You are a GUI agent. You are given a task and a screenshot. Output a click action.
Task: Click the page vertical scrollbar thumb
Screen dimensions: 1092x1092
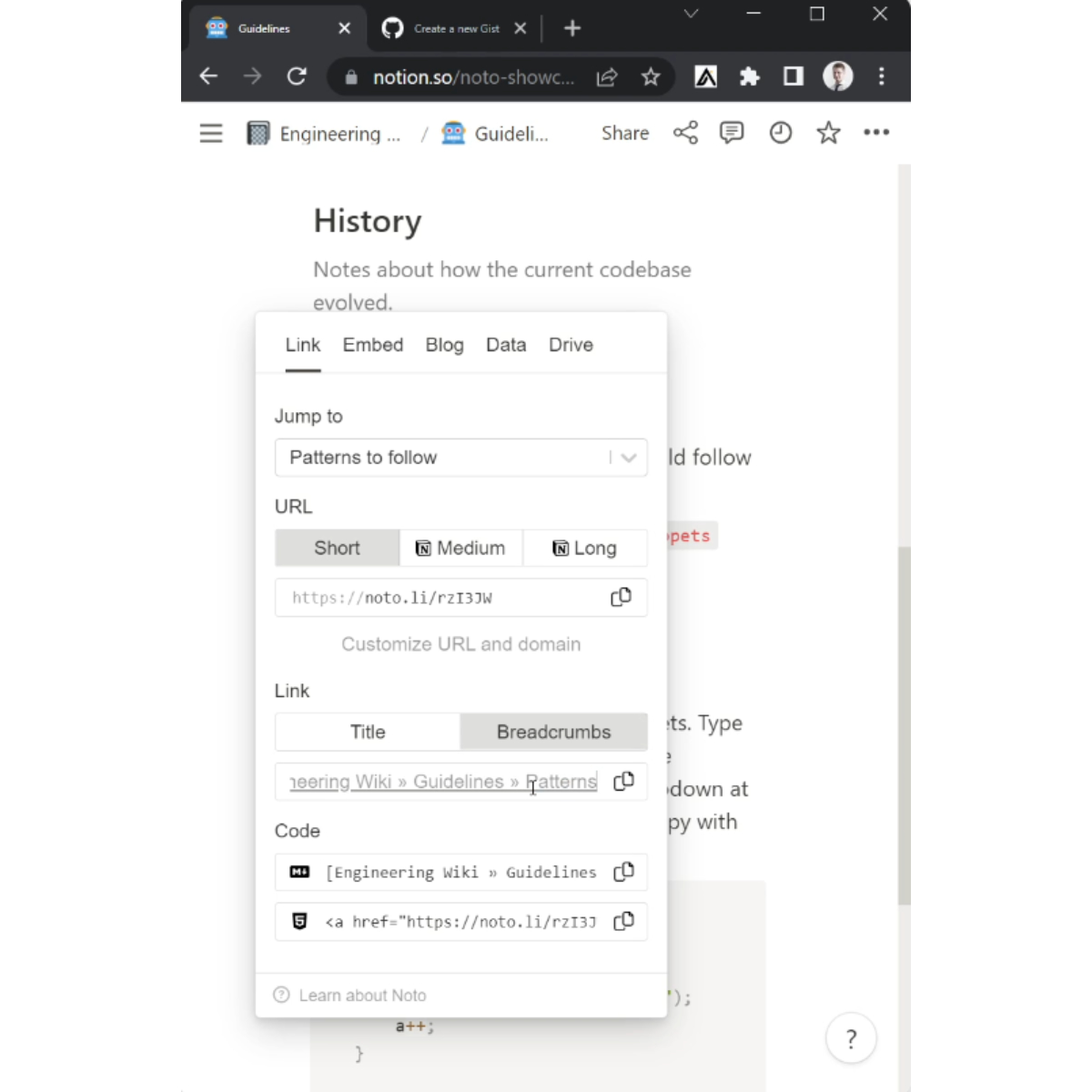coord(904,726)
